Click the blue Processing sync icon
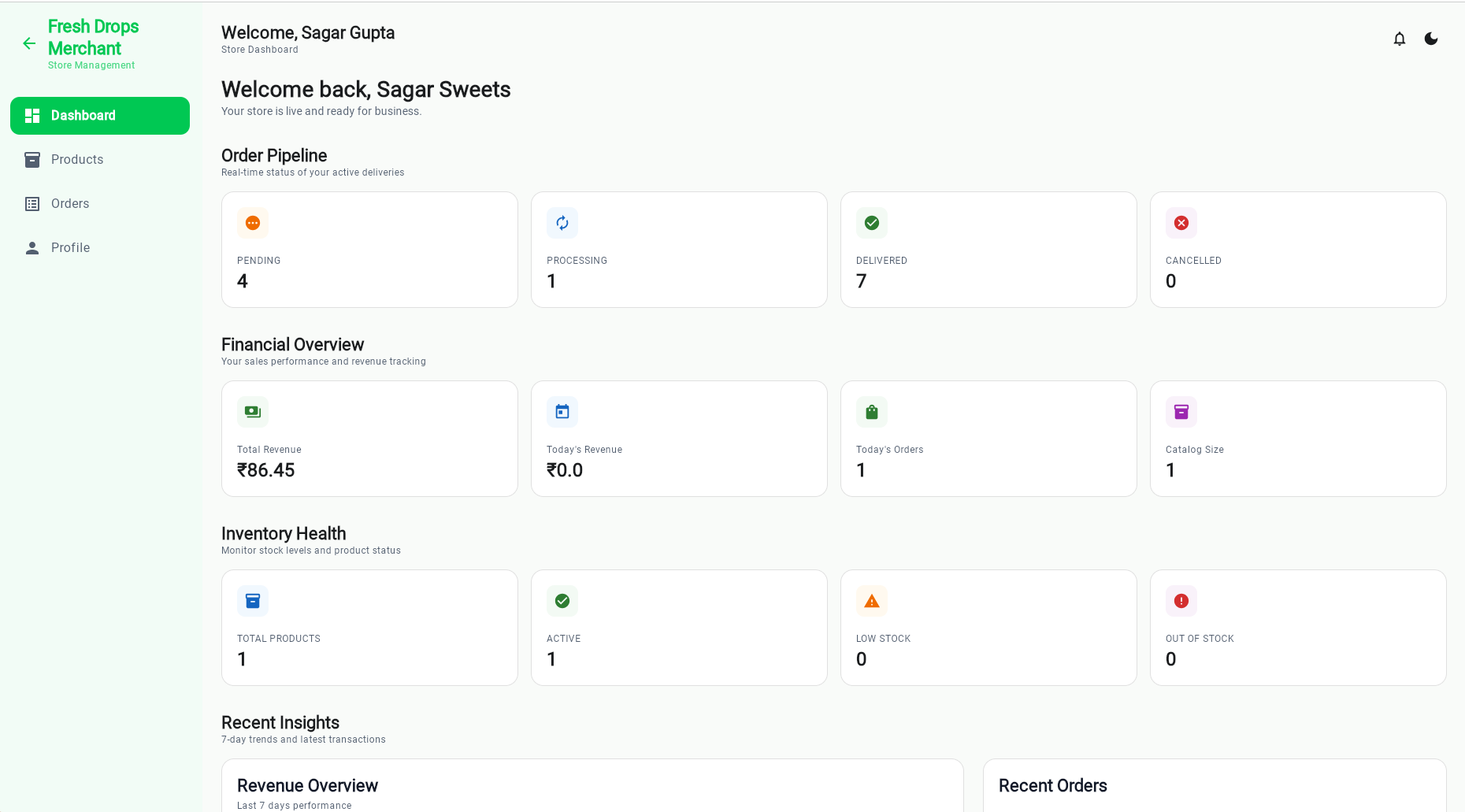 coord(562,223)
